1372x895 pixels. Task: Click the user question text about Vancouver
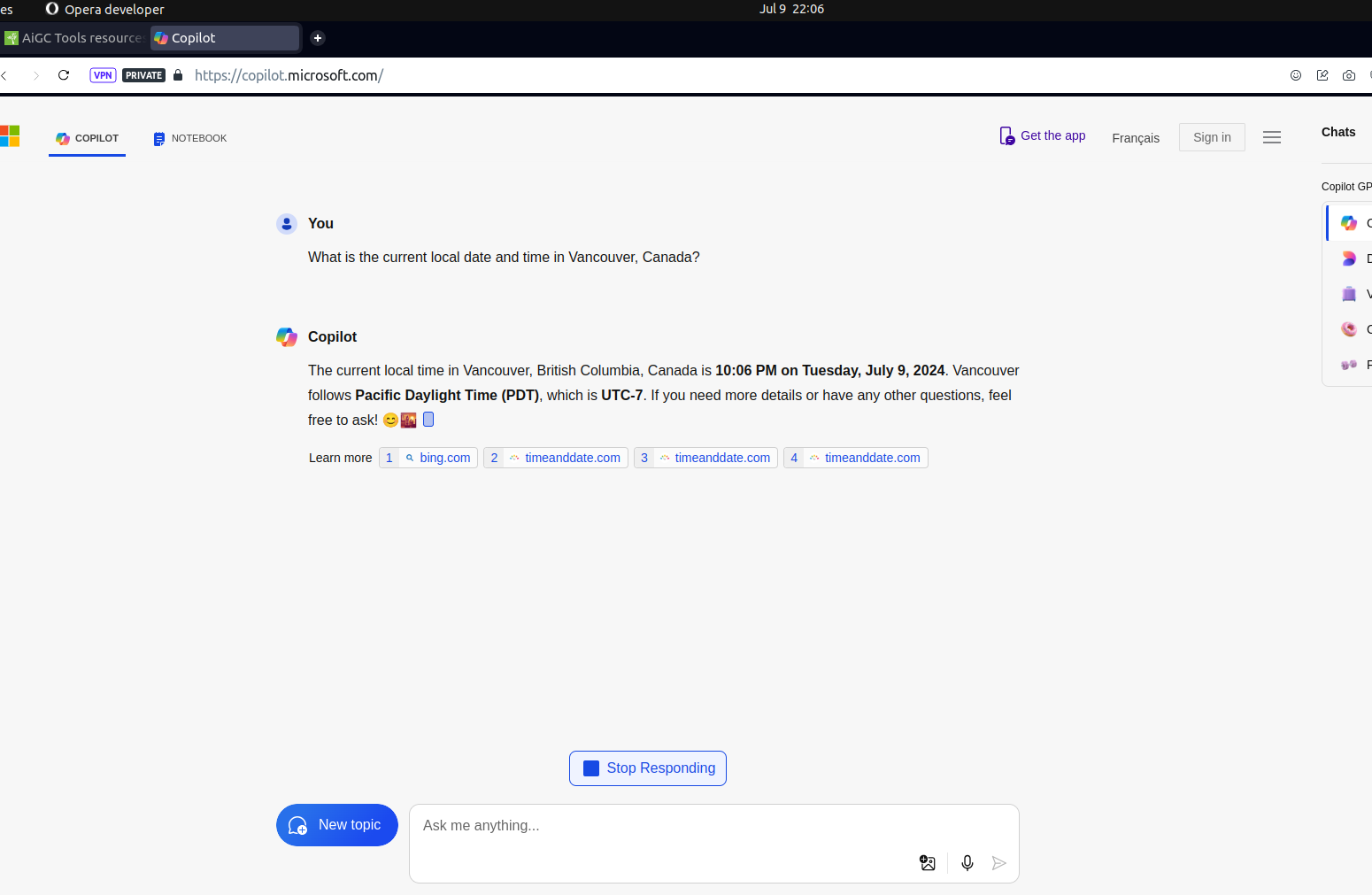[x=504, y=258]
